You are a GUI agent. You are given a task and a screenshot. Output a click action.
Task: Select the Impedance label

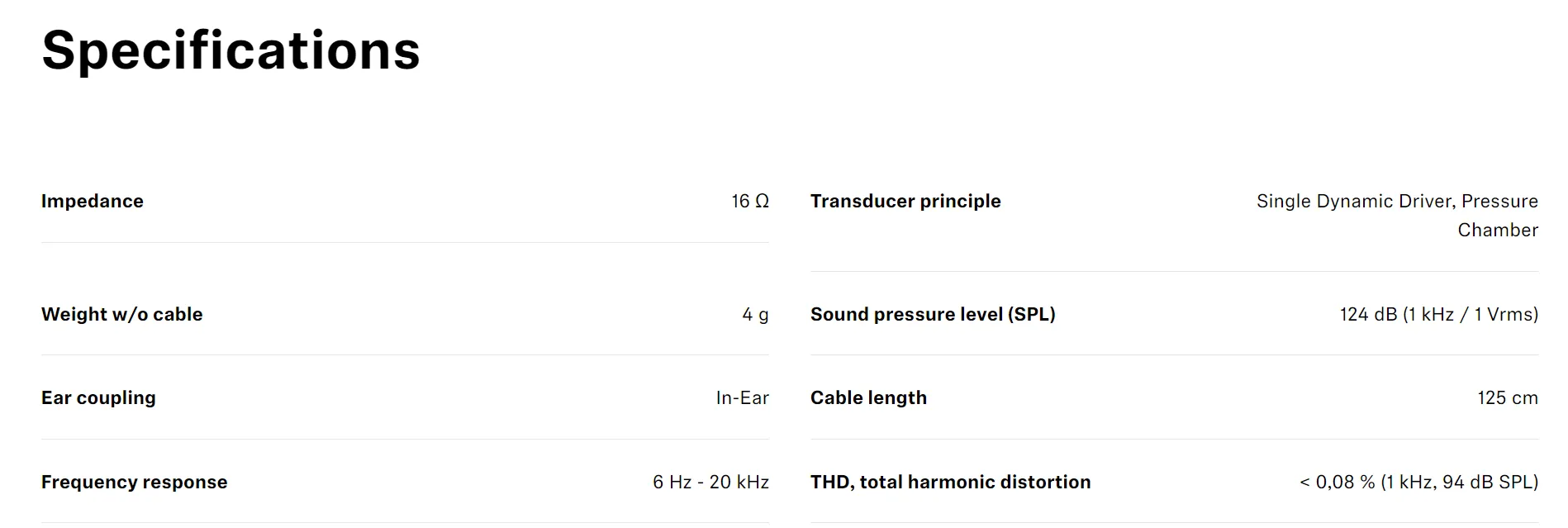(x=93, y=201)
